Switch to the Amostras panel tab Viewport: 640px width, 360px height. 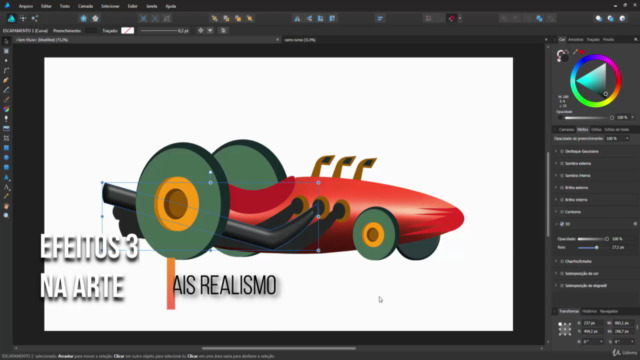tap(576, 40)
